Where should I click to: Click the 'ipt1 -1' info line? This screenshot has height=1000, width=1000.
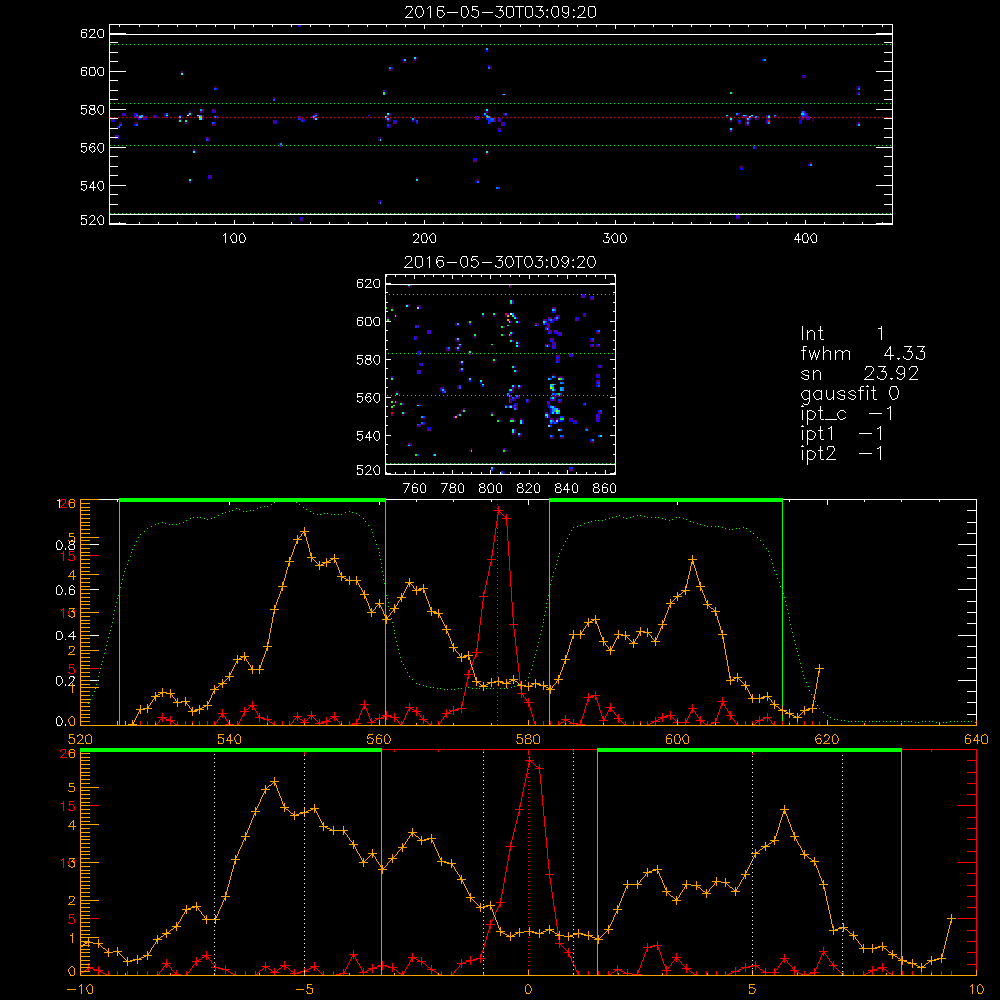(x=842, y=434)
